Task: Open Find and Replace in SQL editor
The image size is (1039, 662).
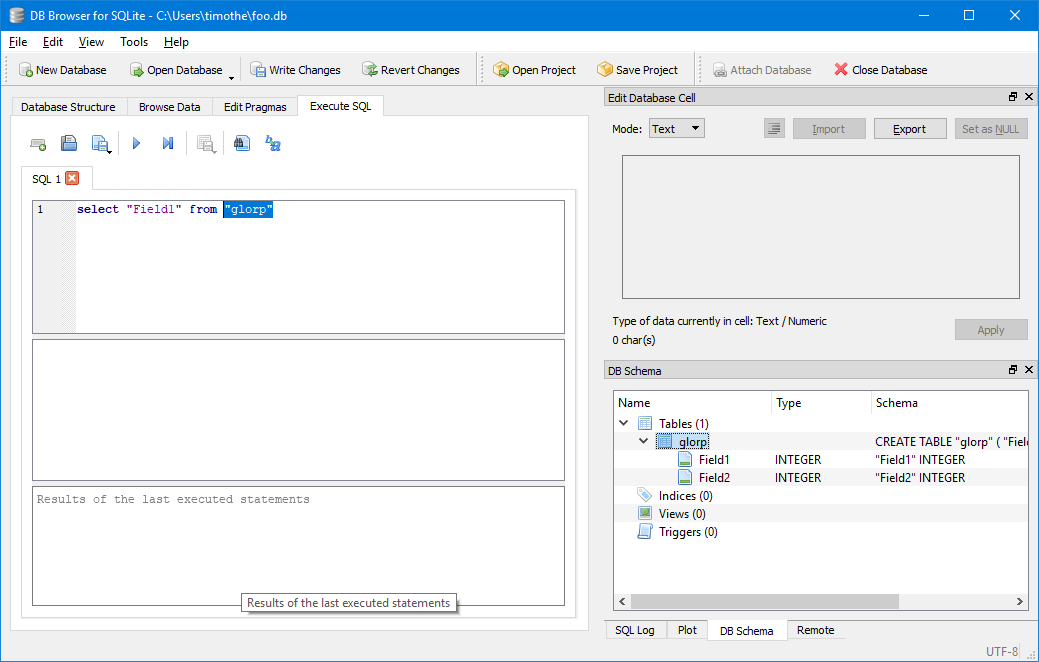Action: pos(241,143)
